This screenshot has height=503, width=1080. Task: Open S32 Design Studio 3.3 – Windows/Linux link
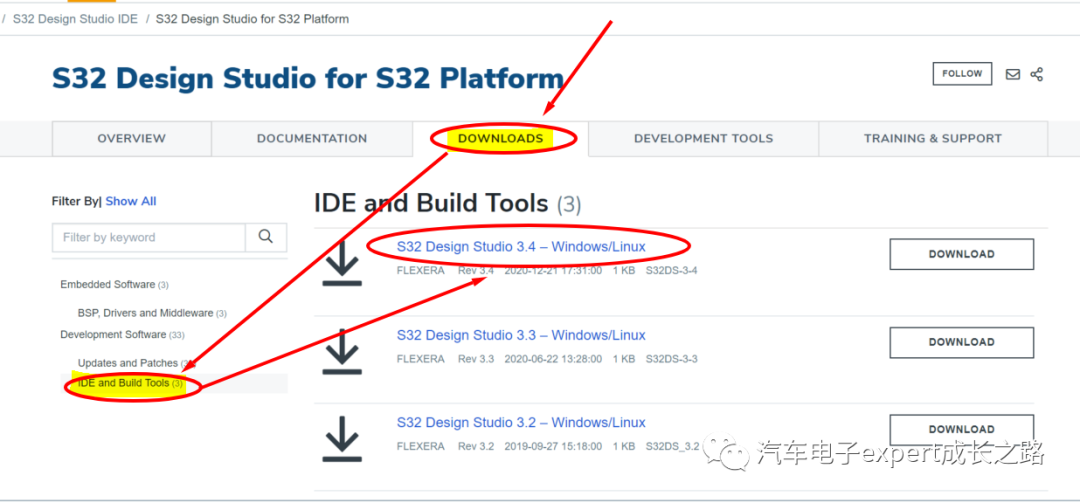pyautogui.click(x=521, y=336)
